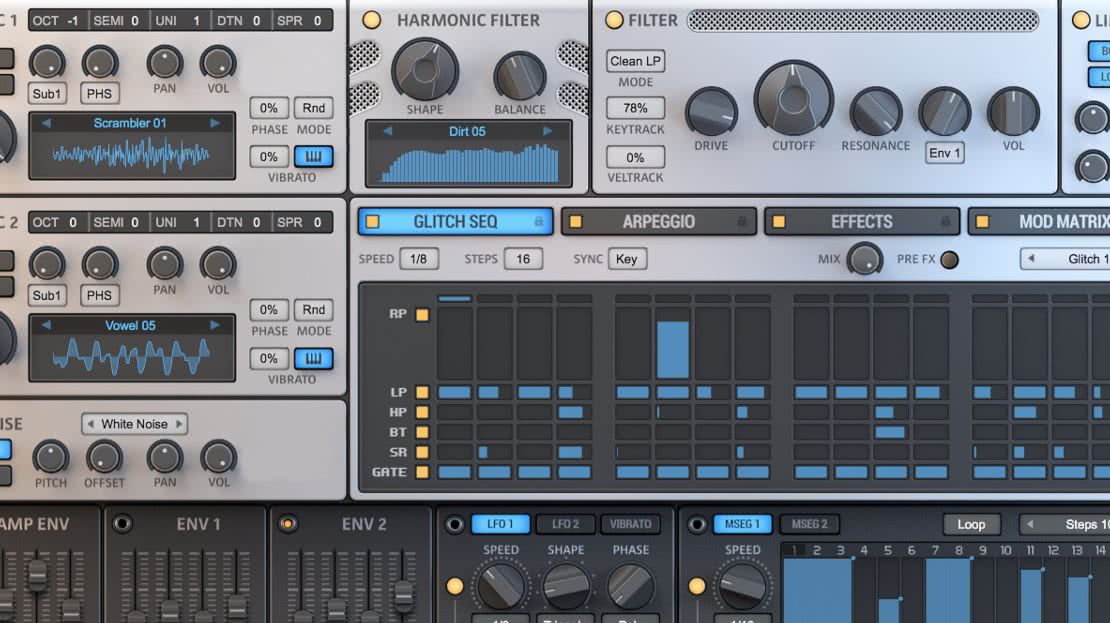The height and width of the screenshot is (623, 1110).
Task: Click the 0% VELTRACK value field
Action: pos(635,157)
